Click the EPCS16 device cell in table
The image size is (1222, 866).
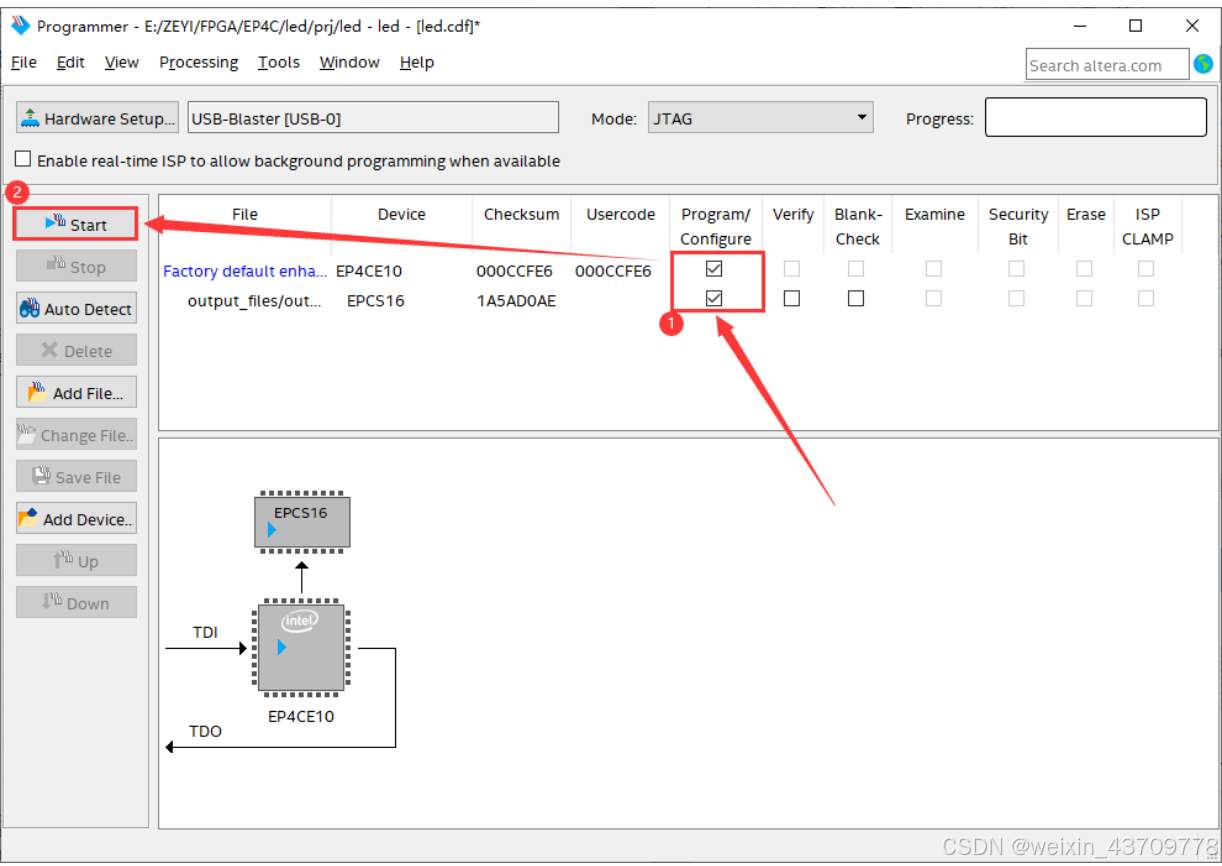pyautogui.click(x=376, y=300)
